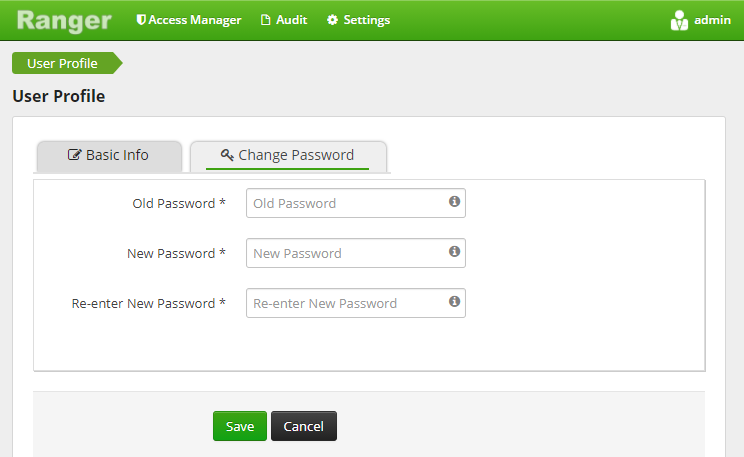The image size is (744, 457).
Task: Save the password changes
Action: pos(240,426)
